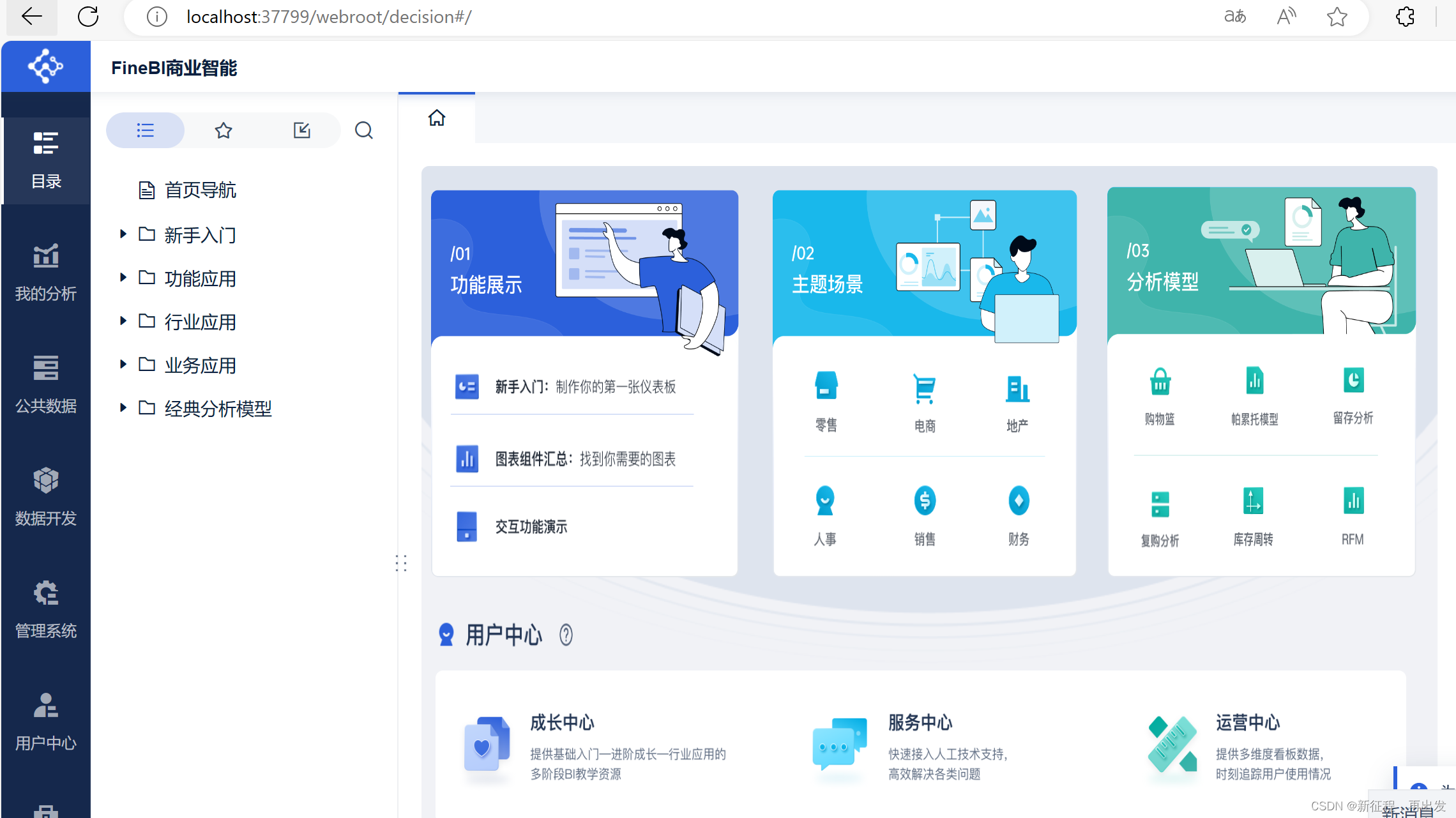Click the browser translate icon
The image size is (1456, 818).
1235,17
